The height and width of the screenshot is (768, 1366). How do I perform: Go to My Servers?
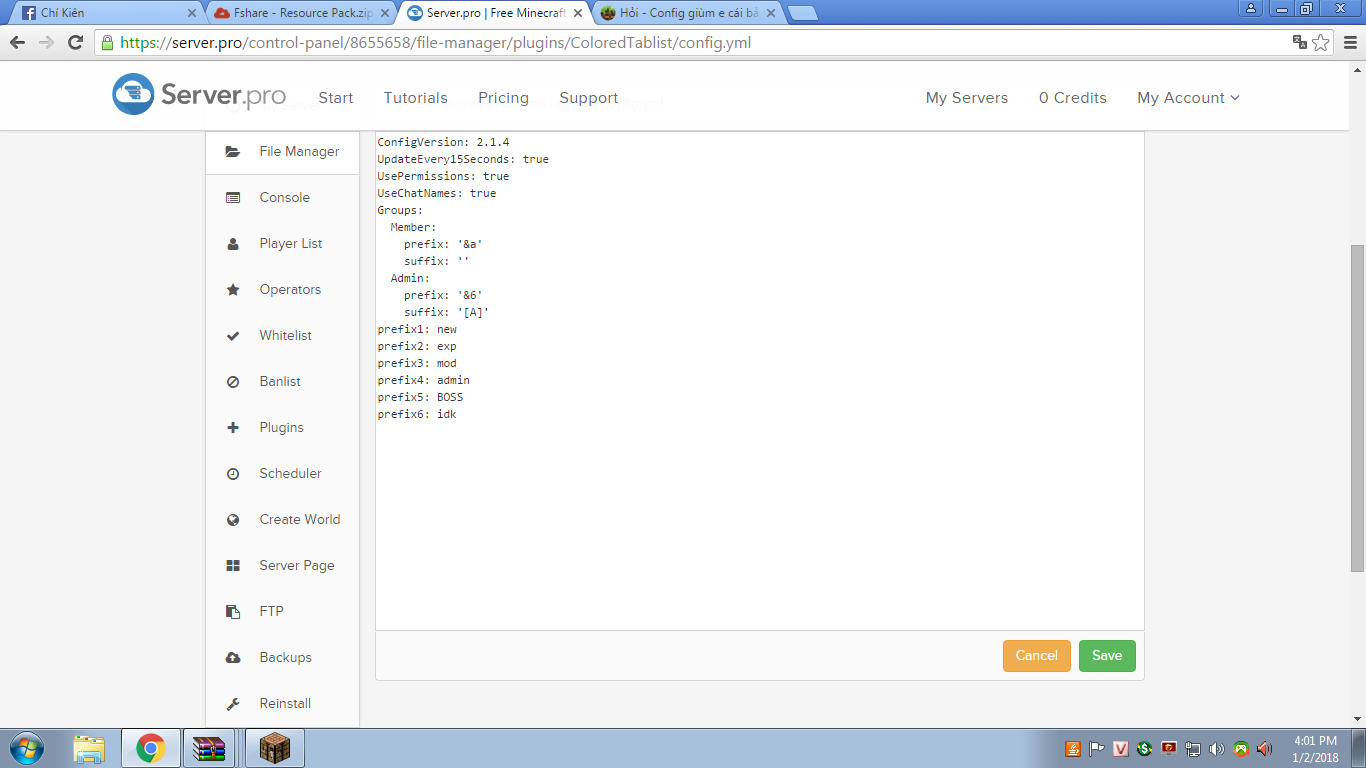(967, 98)
